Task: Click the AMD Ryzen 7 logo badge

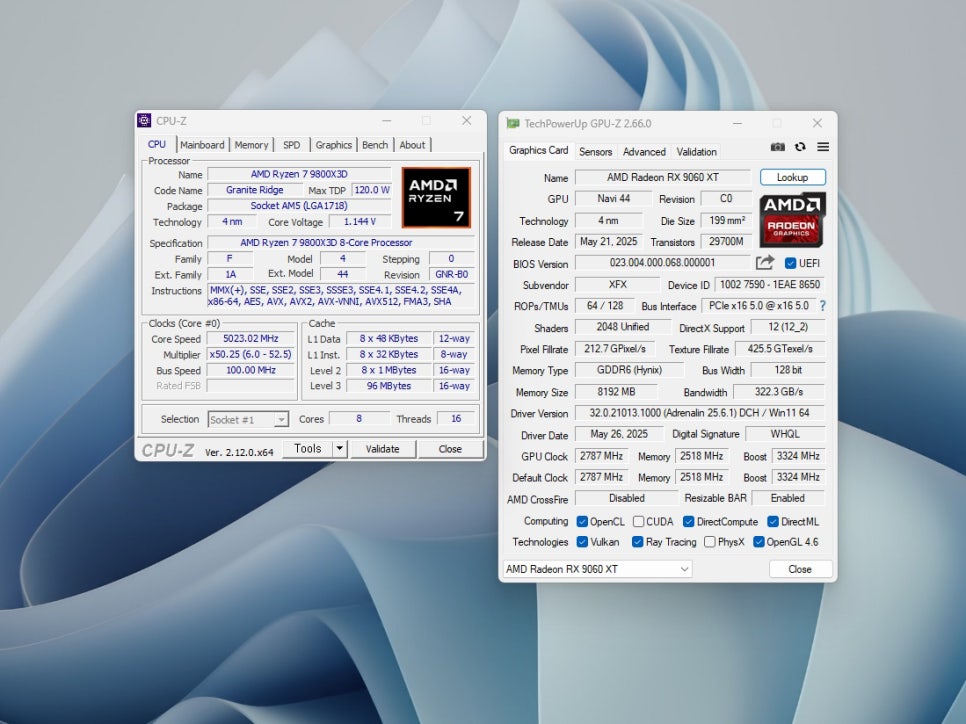Action: click(x=436, y=197)
